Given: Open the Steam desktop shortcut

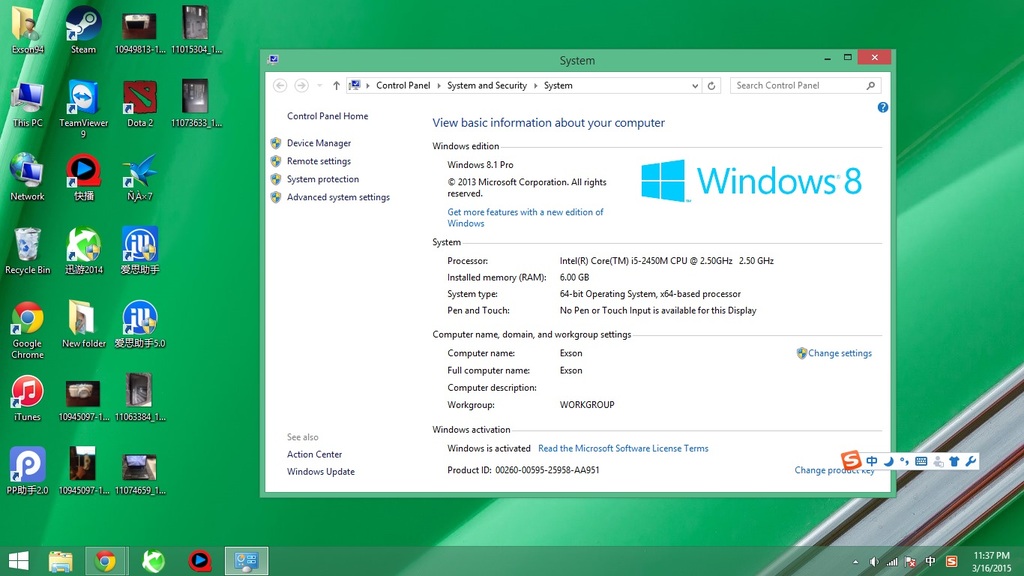Looking at the screenshot, I should (83, 29).
